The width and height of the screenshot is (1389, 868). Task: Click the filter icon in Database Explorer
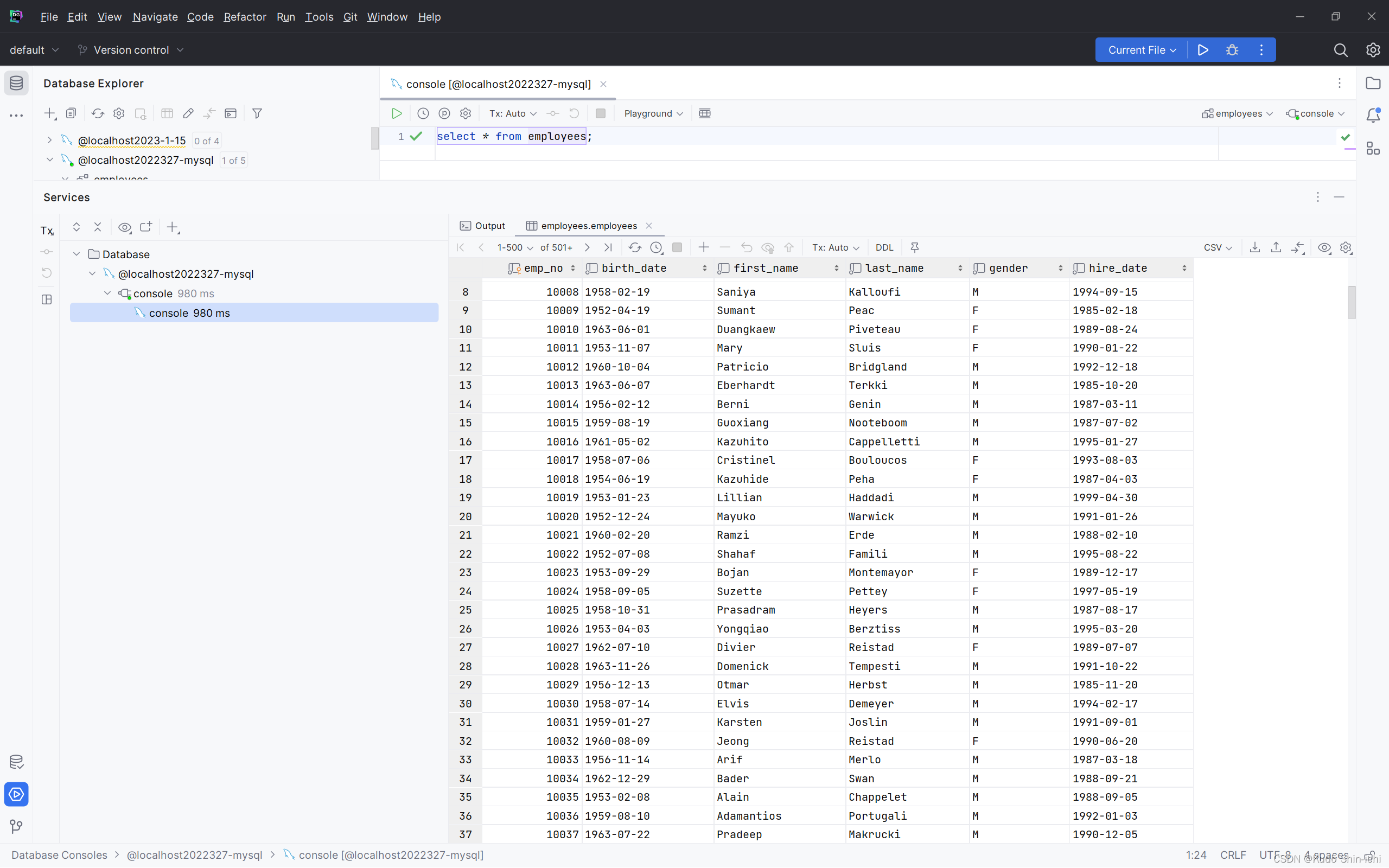(x=257, y=113)
